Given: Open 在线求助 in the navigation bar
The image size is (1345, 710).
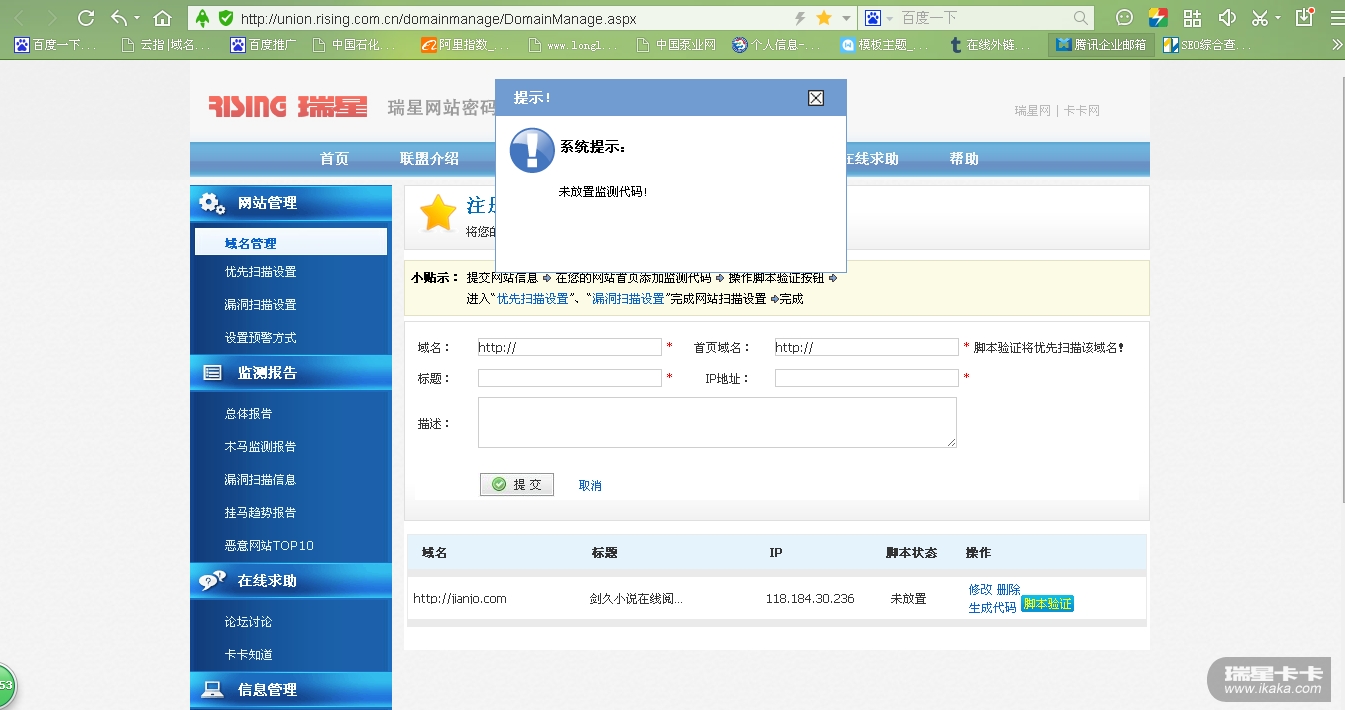Looking at the screenshot, I should 872,159.
